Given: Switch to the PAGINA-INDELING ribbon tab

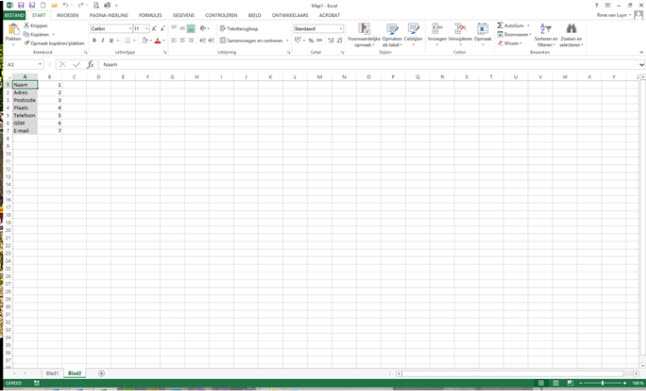Looking at the screenshot, I should pos(109,15).
